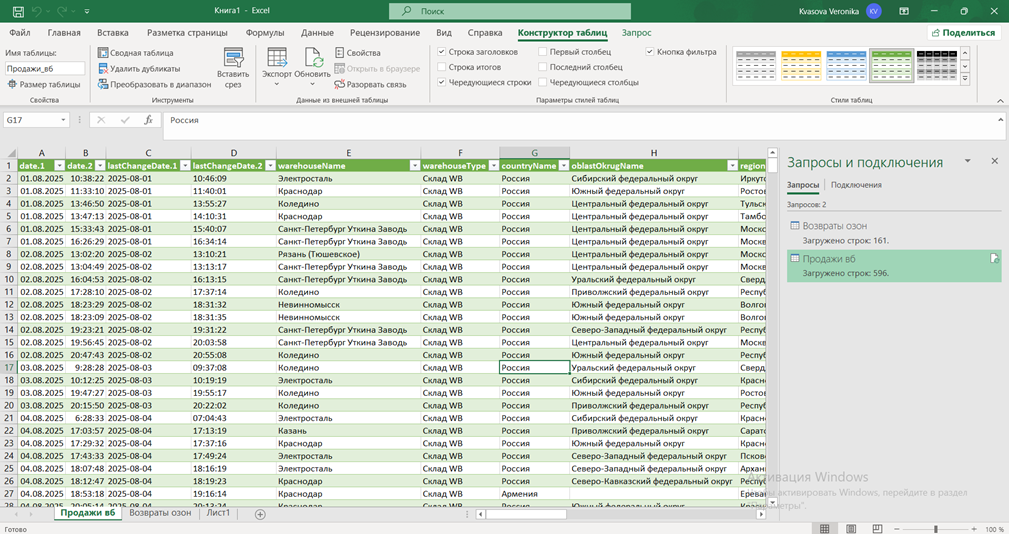Viewport: 1009px width, 534px height.
Task: Open the Обновить dropdown arrow
Action: coord(313,84)
